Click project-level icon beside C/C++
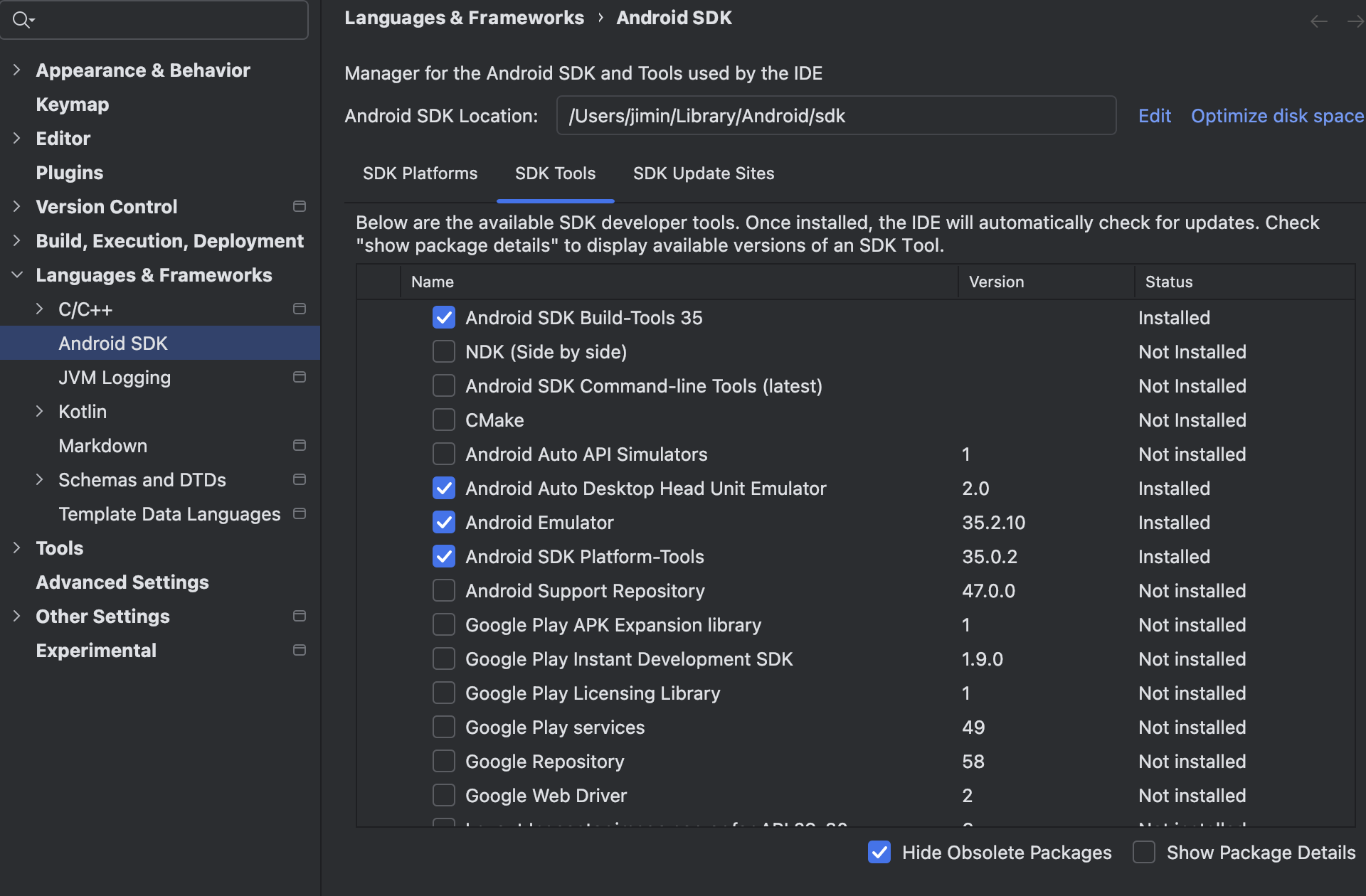 300,309
